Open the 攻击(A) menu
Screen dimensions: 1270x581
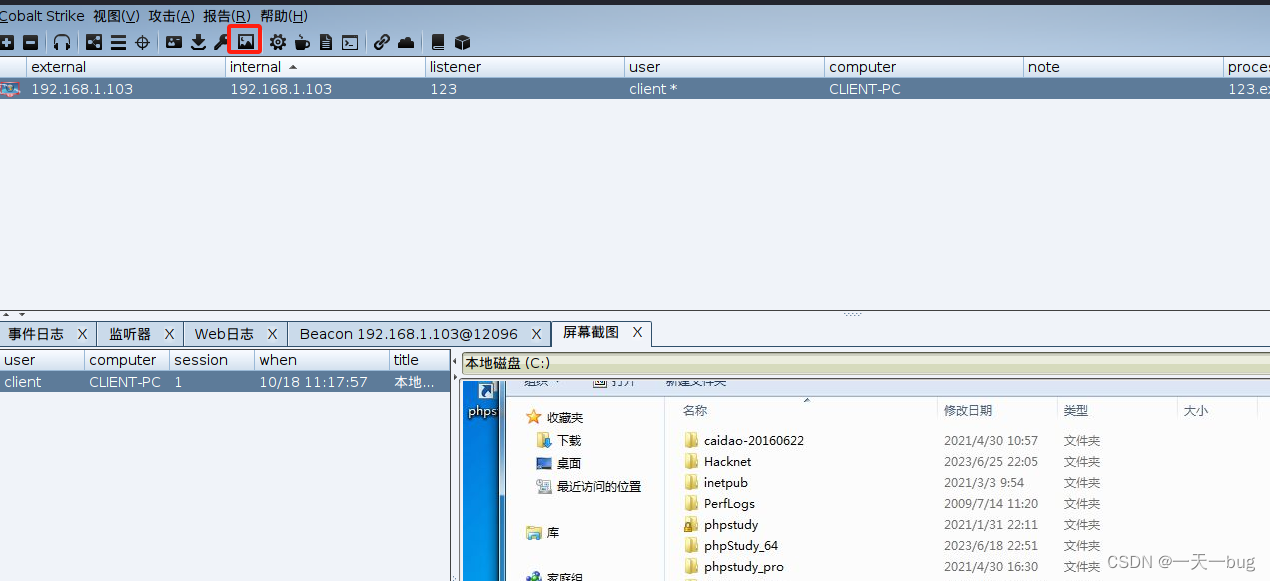(171, 16)
